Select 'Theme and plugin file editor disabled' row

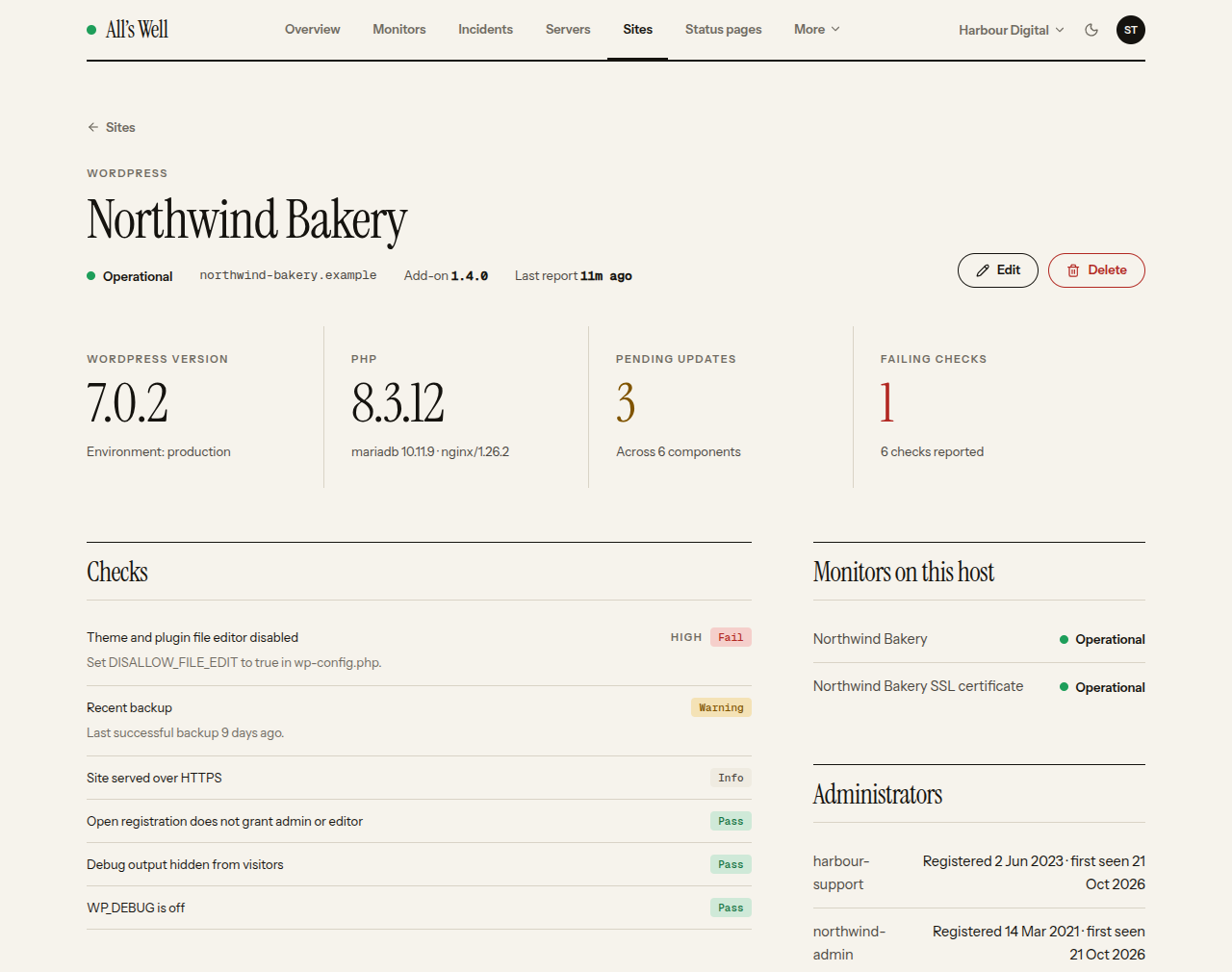point(419,650)
